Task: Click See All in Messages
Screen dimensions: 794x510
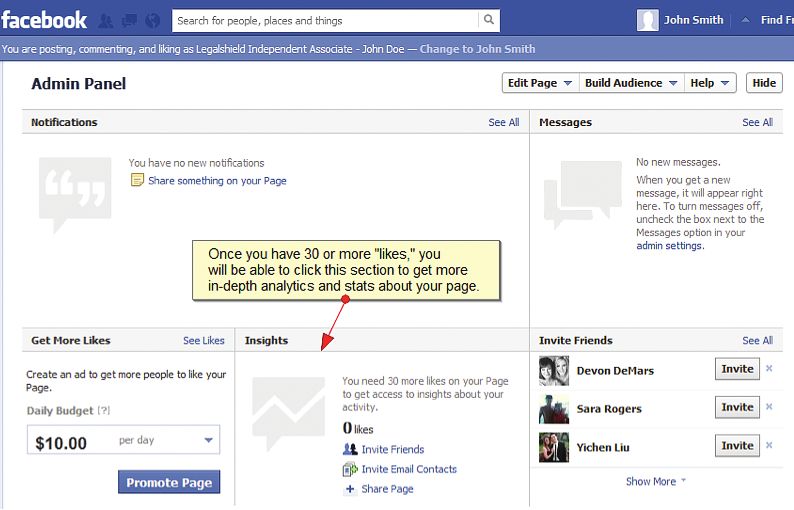Action: pos(758,122)
